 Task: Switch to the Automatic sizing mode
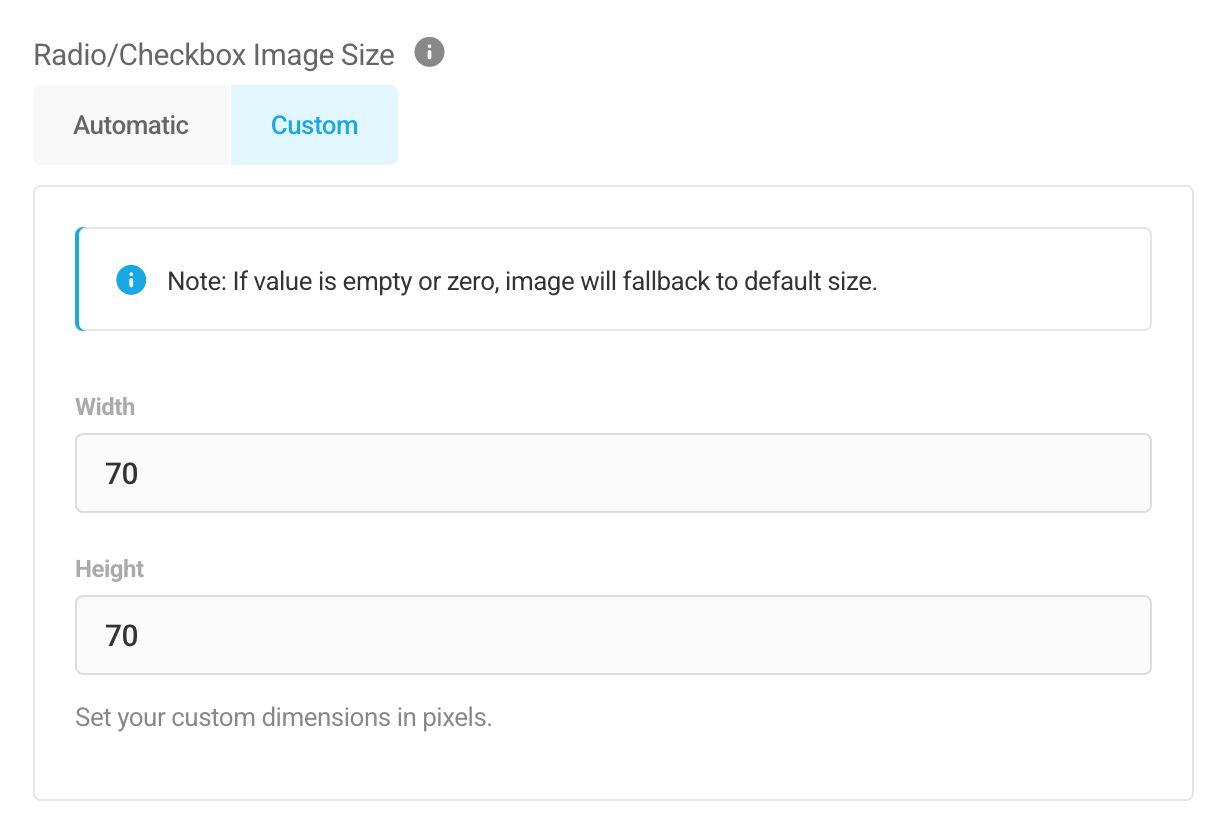tap(130, 124)
